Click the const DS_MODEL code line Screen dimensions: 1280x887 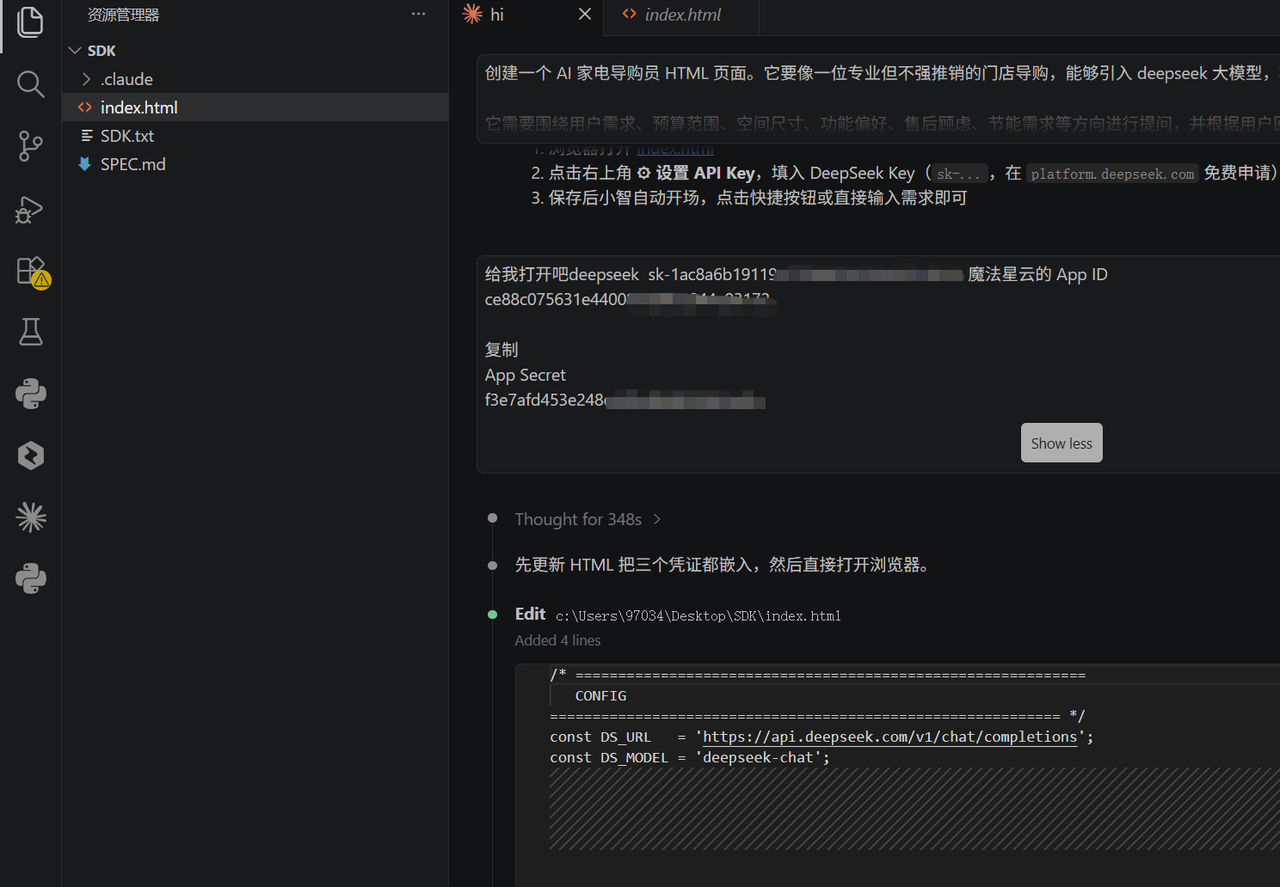click(689, 758)
